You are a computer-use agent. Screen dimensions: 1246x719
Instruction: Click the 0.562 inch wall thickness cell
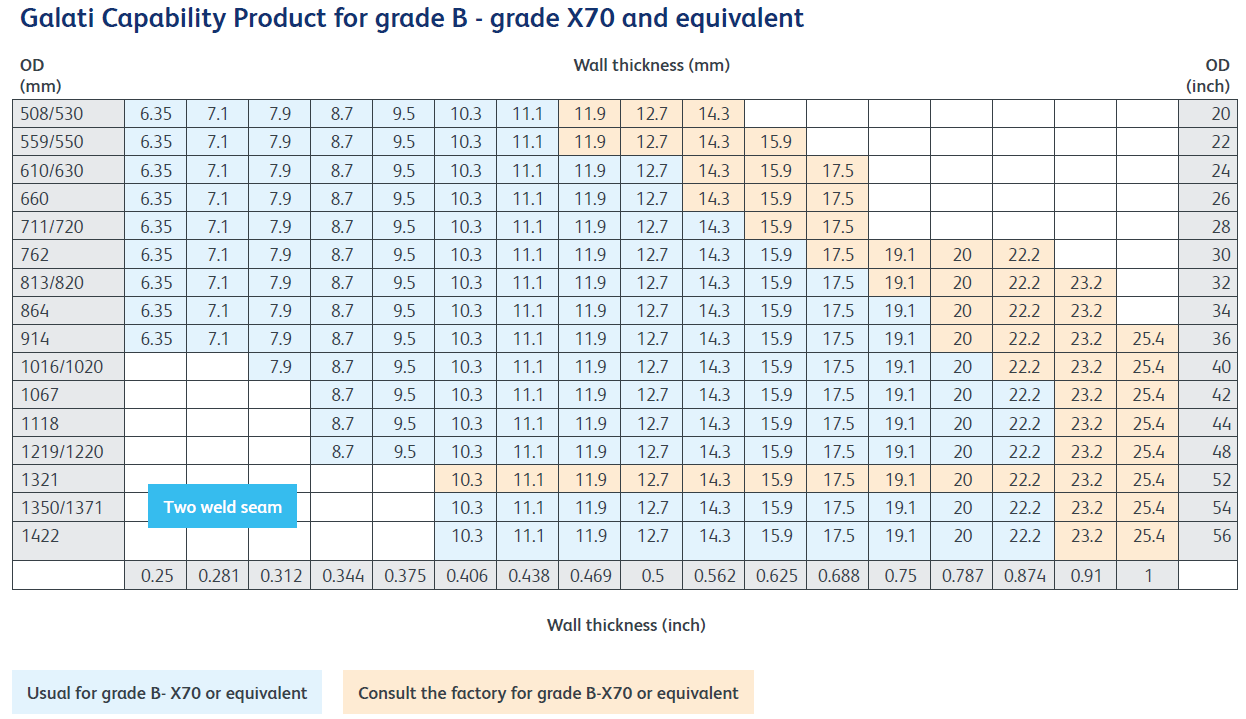714,576
